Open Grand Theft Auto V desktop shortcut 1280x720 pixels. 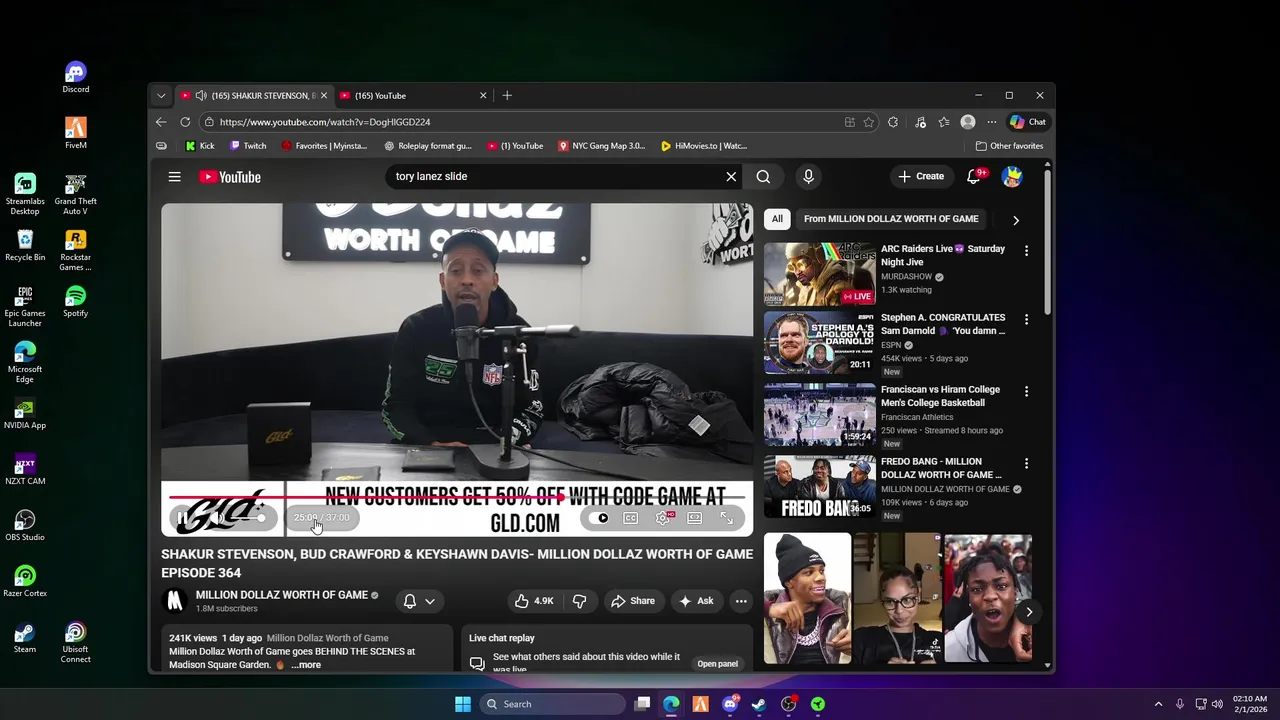coord(76,195)
